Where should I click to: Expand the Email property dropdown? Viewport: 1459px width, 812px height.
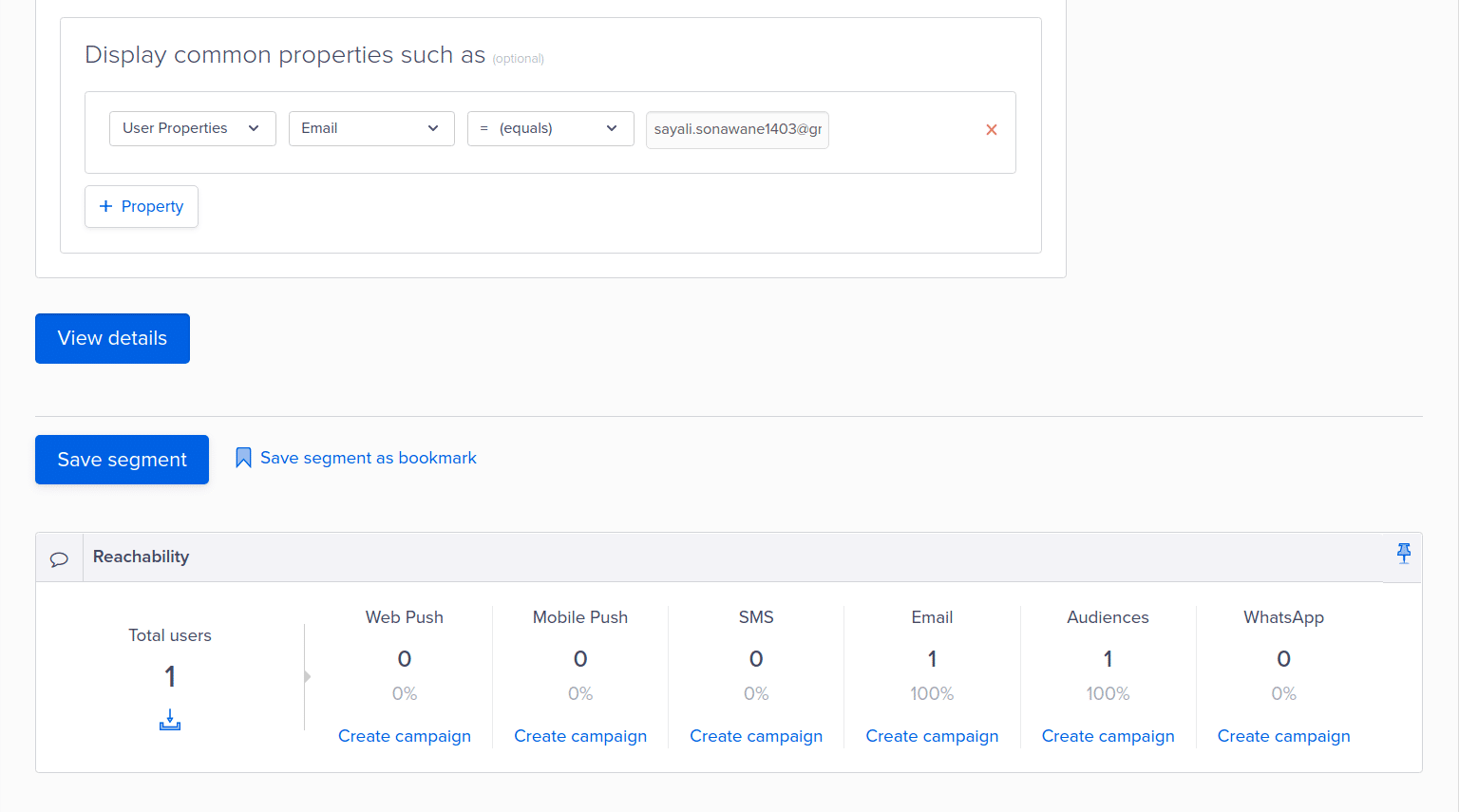coord(370,128)
